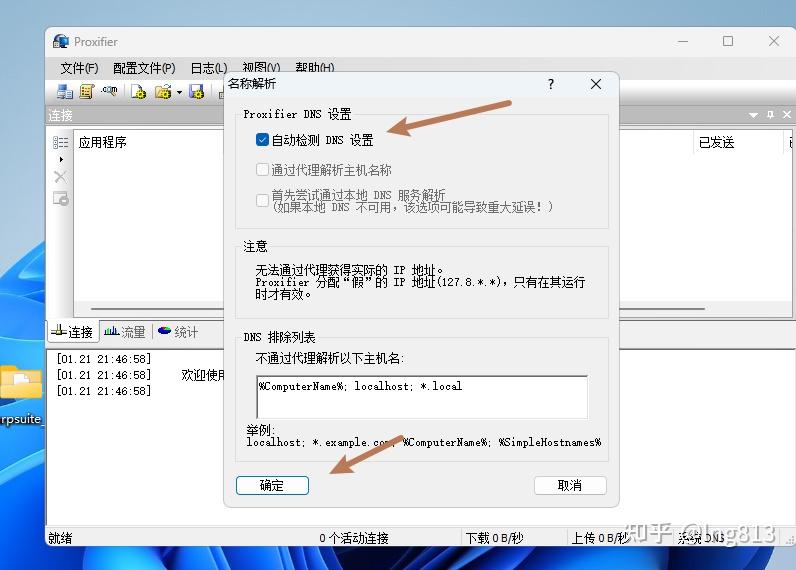Viewport: 796px width, 570px height.
Task: Switch to 连接 tab
Action: [73, 332]
